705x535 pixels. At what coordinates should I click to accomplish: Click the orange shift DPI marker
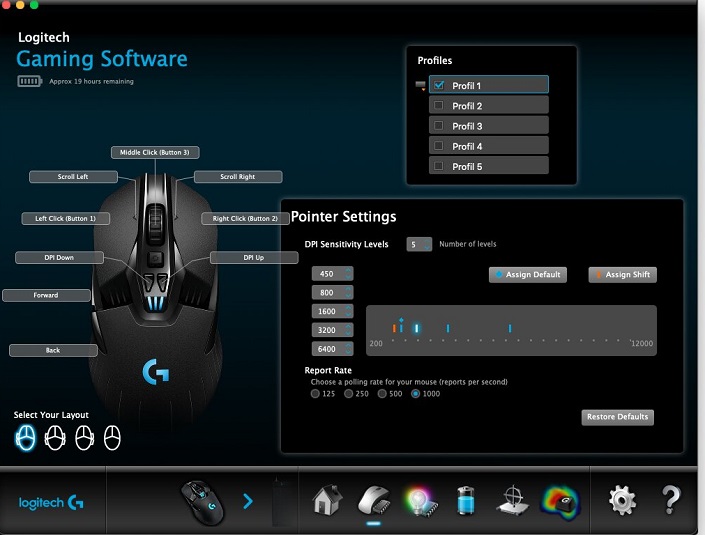tap(394, 329)
